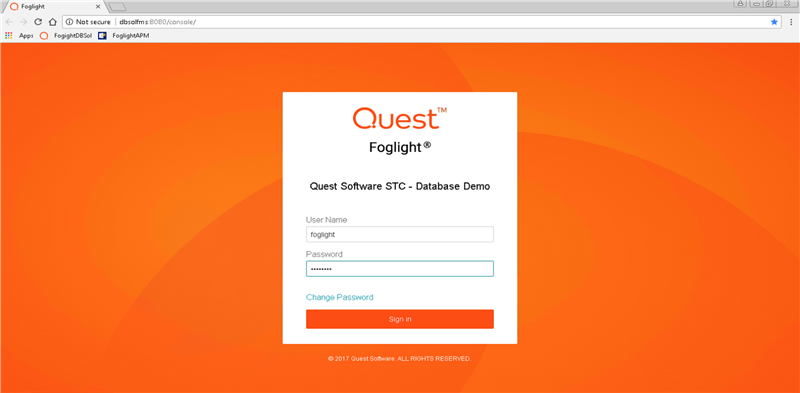
Task: Click the Foglight product title text
Action: tap(399, 147)
